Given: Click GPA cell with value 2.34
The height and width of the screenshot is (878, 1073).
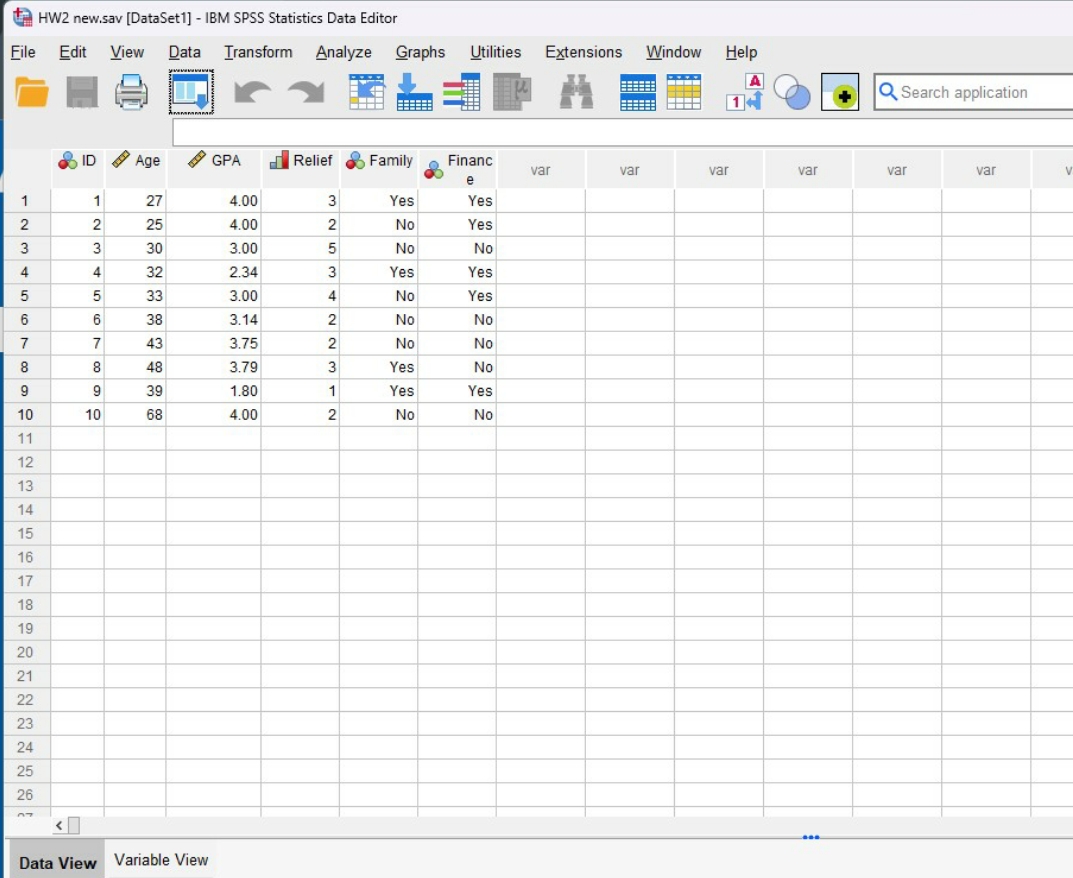Looking at the screenshot, I should coord(214,272).
